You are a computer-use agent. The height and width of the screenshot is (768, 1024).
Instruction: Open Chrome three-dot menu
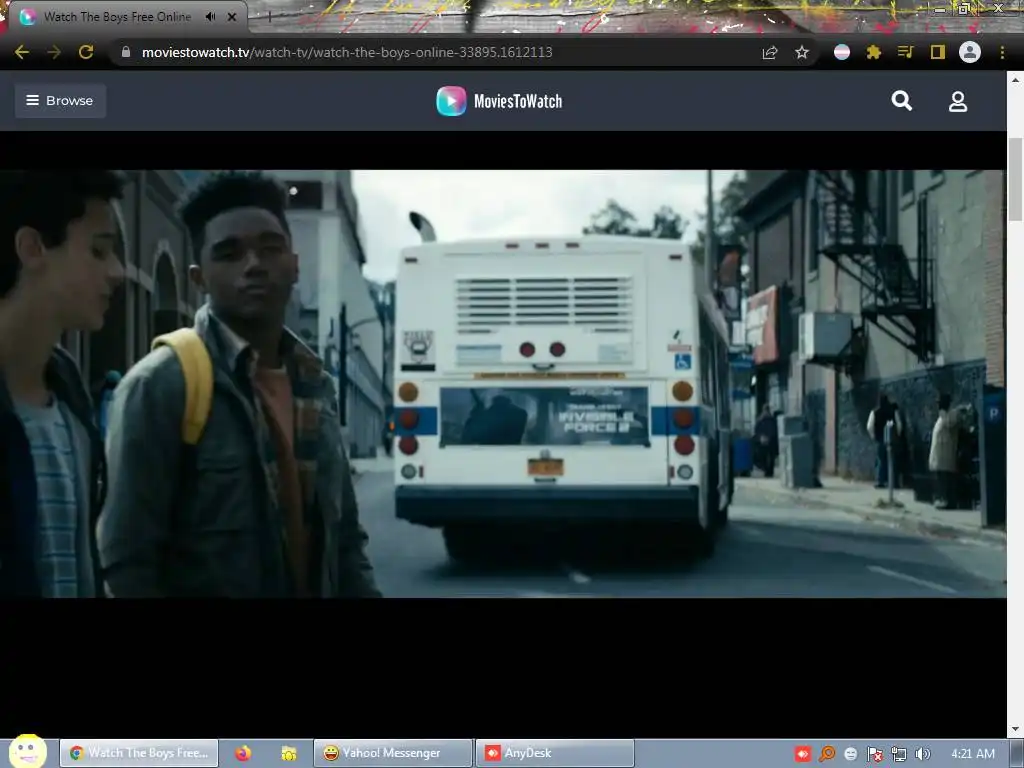[x=1002, y=52]
